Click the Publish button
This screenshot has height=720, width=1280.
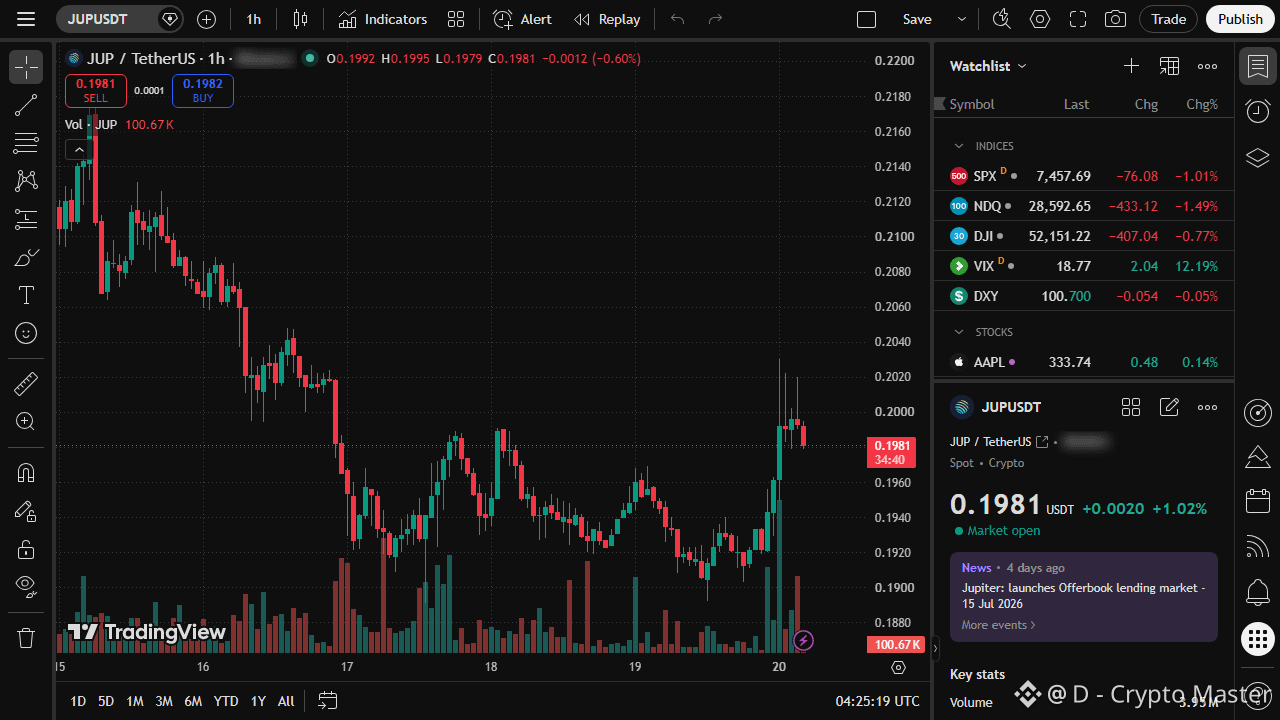pyautogui.click(x=1241, y=19)
